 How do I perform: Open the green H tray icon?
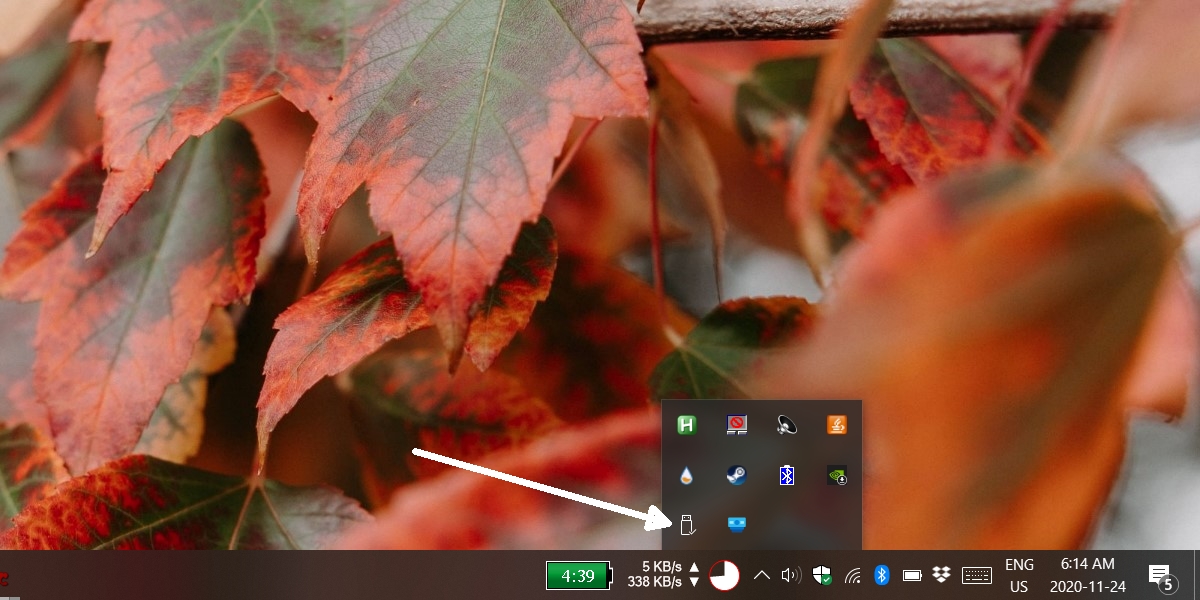pyautogui.click(x=687, y=426)
